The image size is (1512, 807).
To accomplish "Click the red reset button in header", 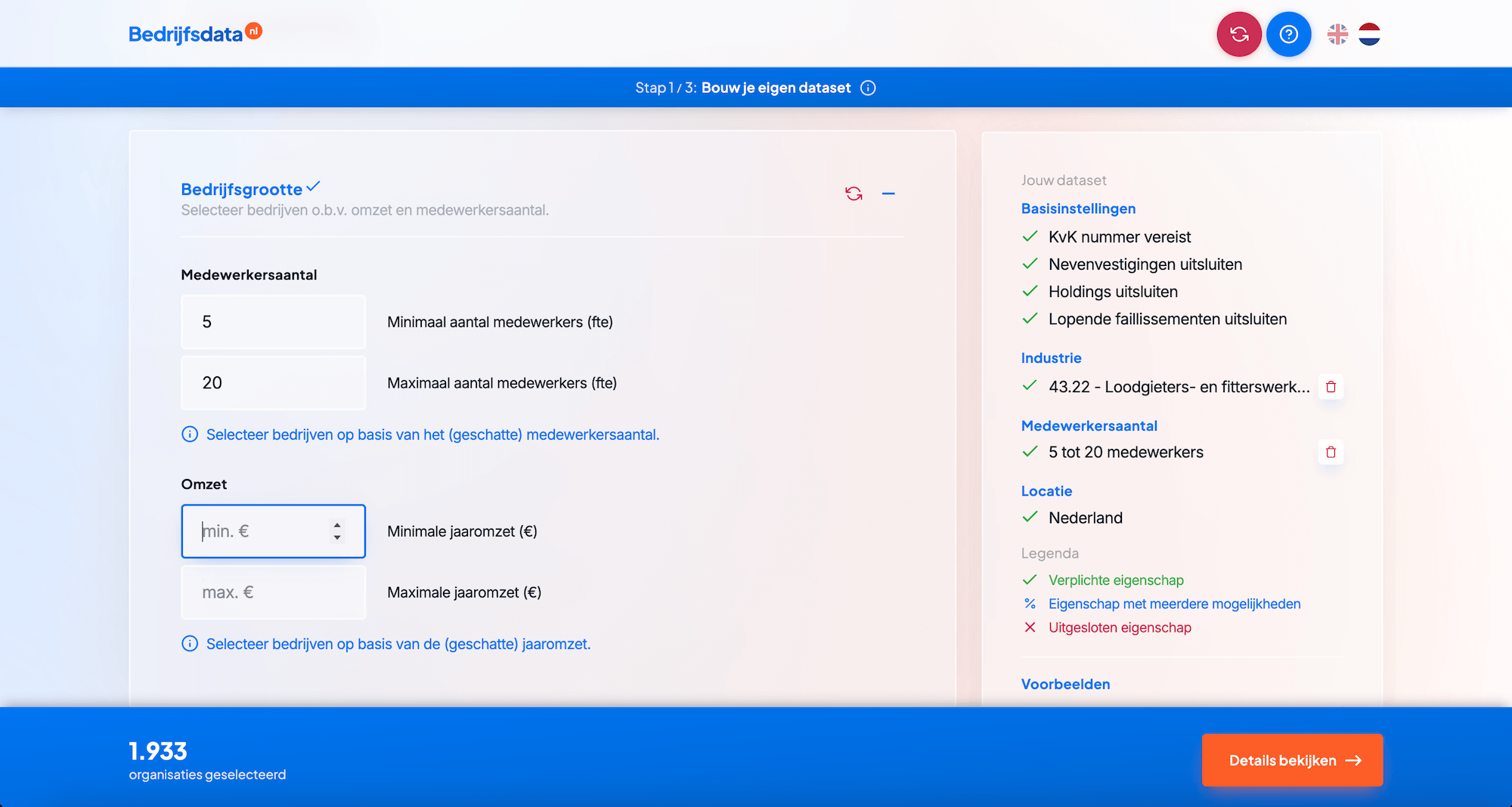I will pos(1239,34).
